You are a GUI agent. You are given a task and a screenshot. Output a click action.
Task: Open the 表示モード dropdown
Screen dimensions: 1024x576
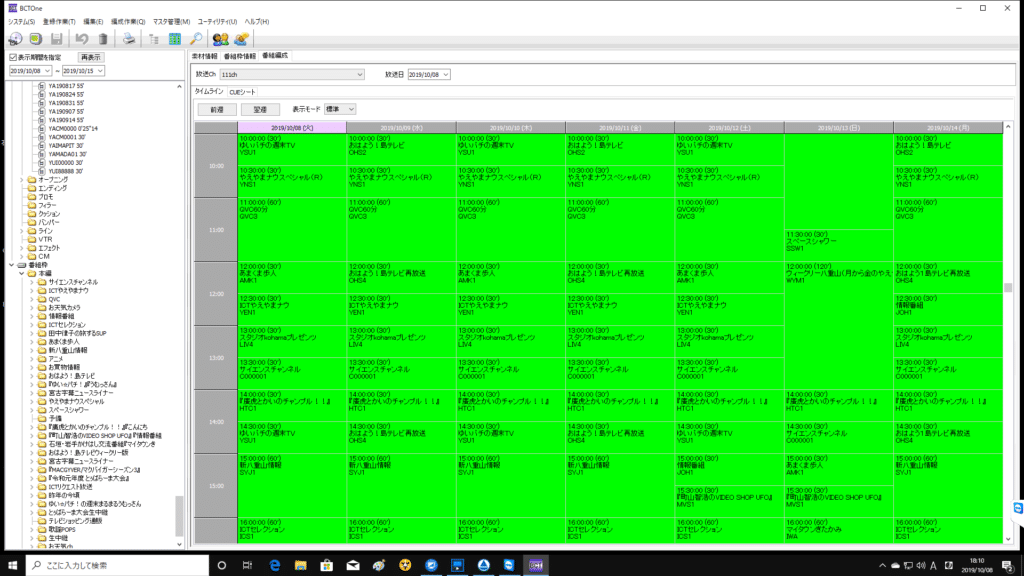351,109
